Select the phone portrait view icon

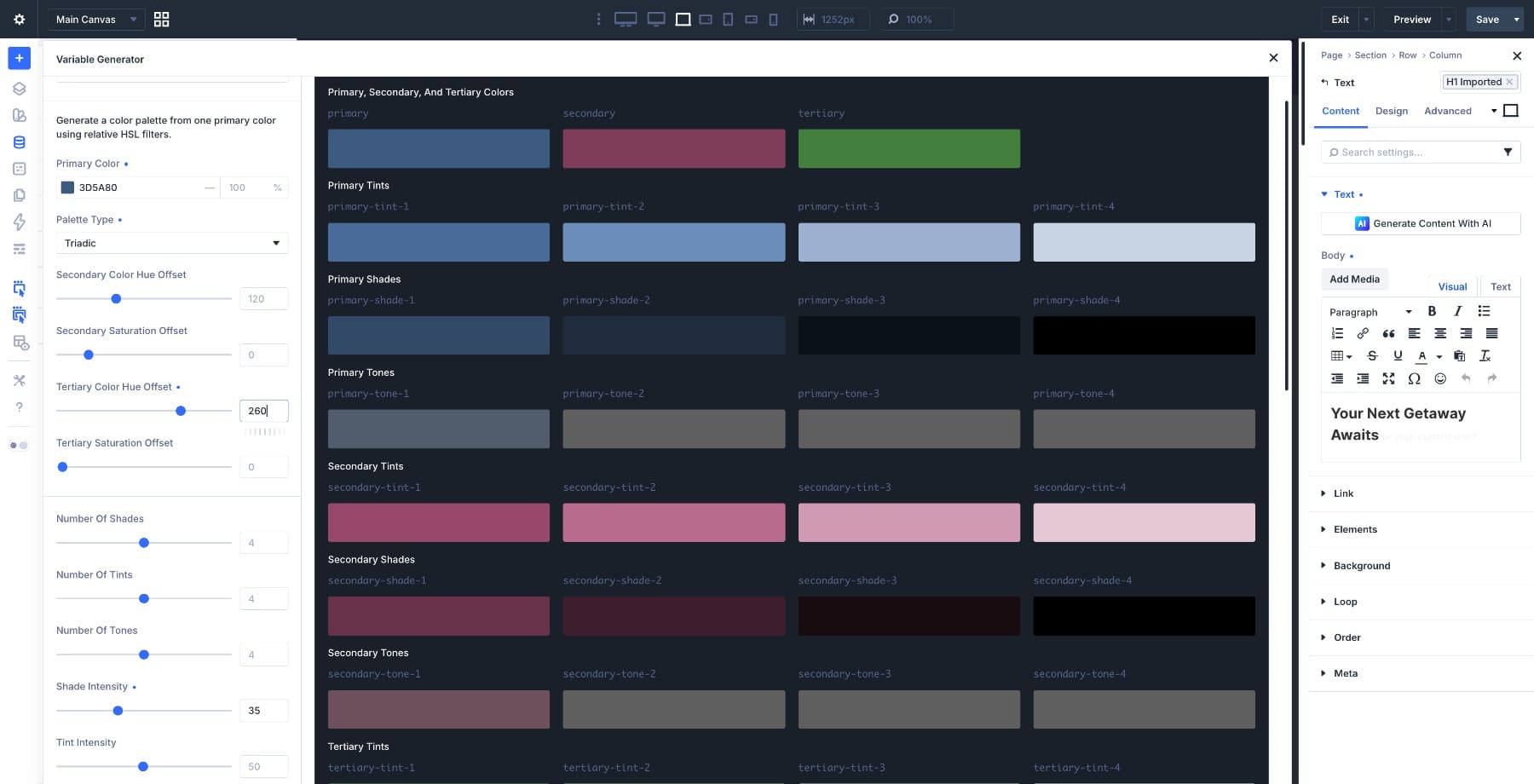(773, 19)
